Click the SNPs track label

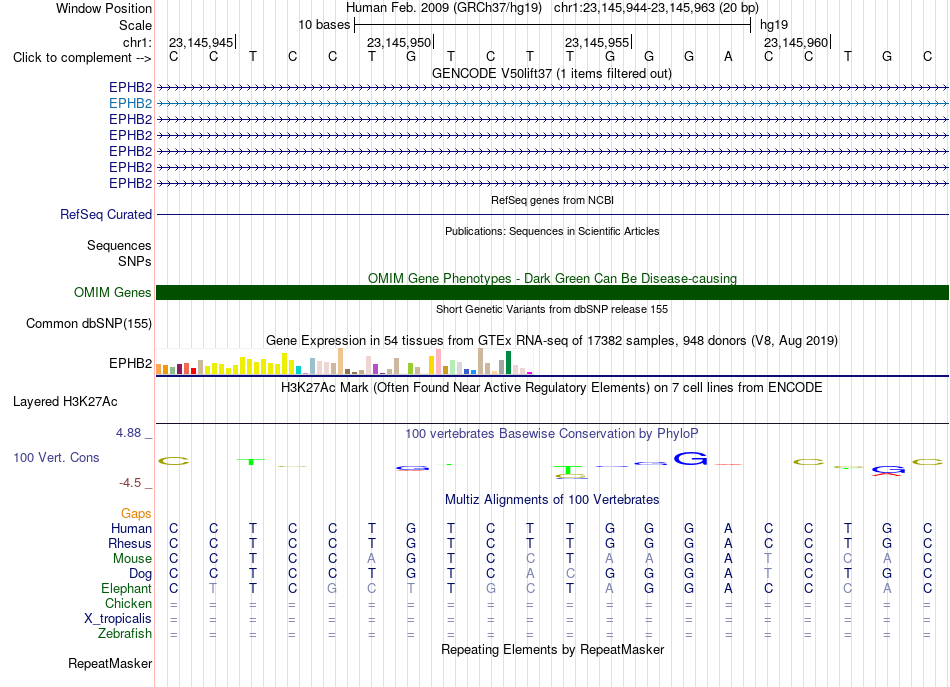click(135, 261)
